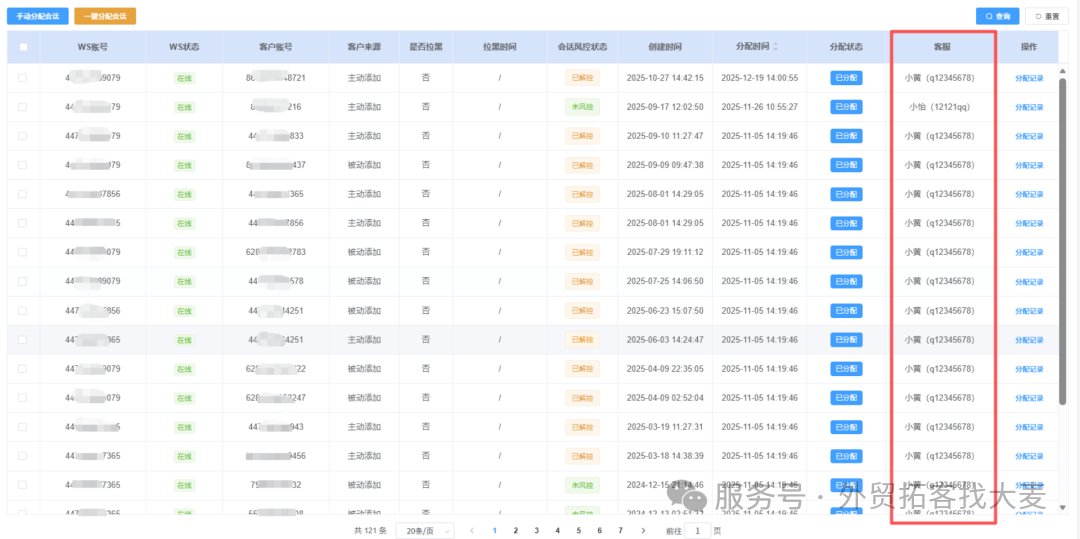The image size is (1080, 539).
Task: Select page 6 in pagination
Action: point(600,531)
